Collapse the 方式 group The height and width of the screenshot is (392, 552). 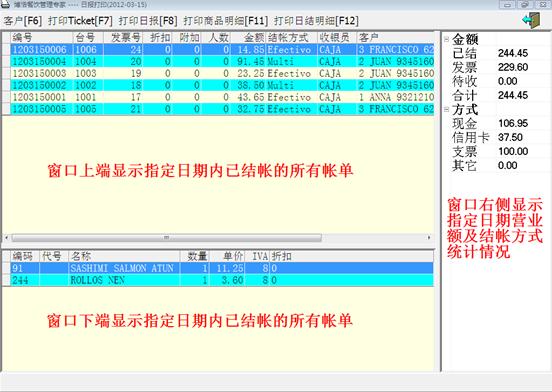tap(446, 110)
